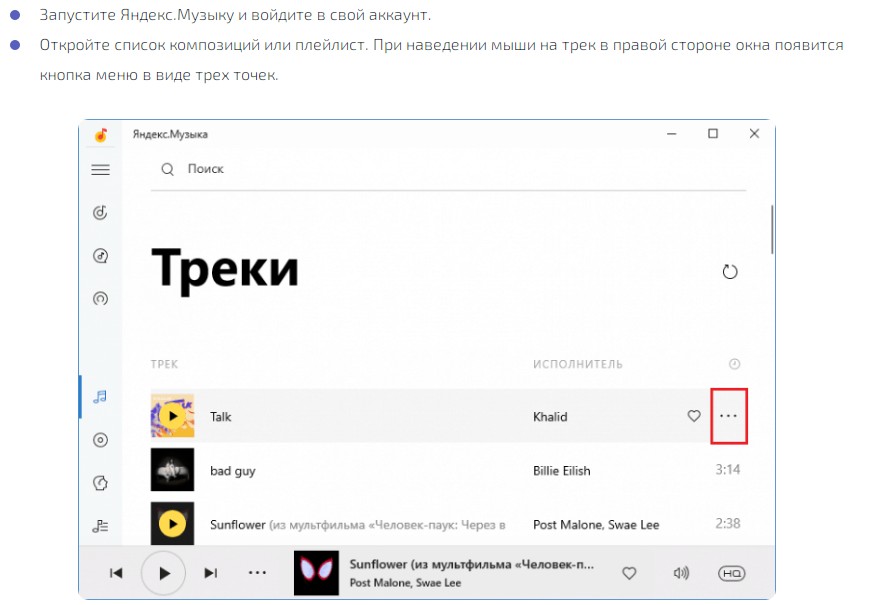Toggle HQ audio quality button
The height and width of the screenshot is (605, 882).
click(x=731, y=573)
